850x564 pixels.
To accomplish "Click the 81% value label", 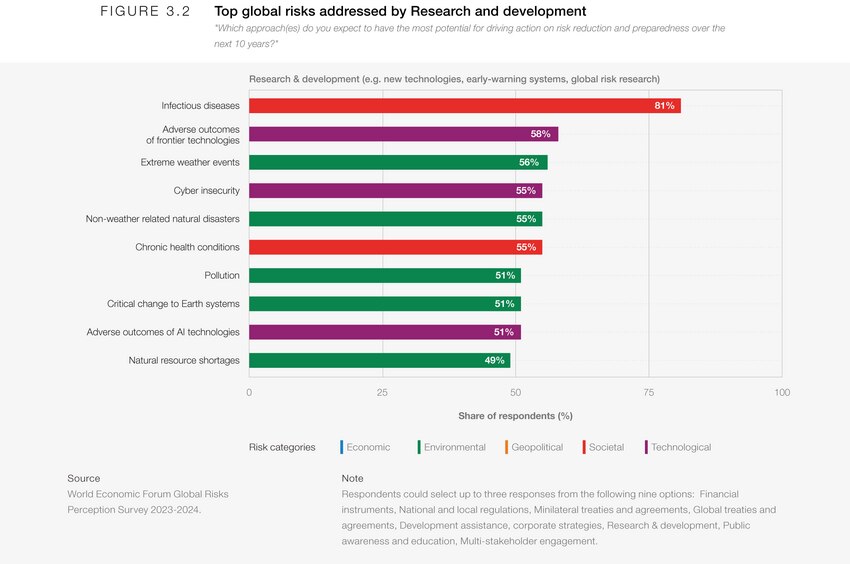I will click(x=665, y=106).
